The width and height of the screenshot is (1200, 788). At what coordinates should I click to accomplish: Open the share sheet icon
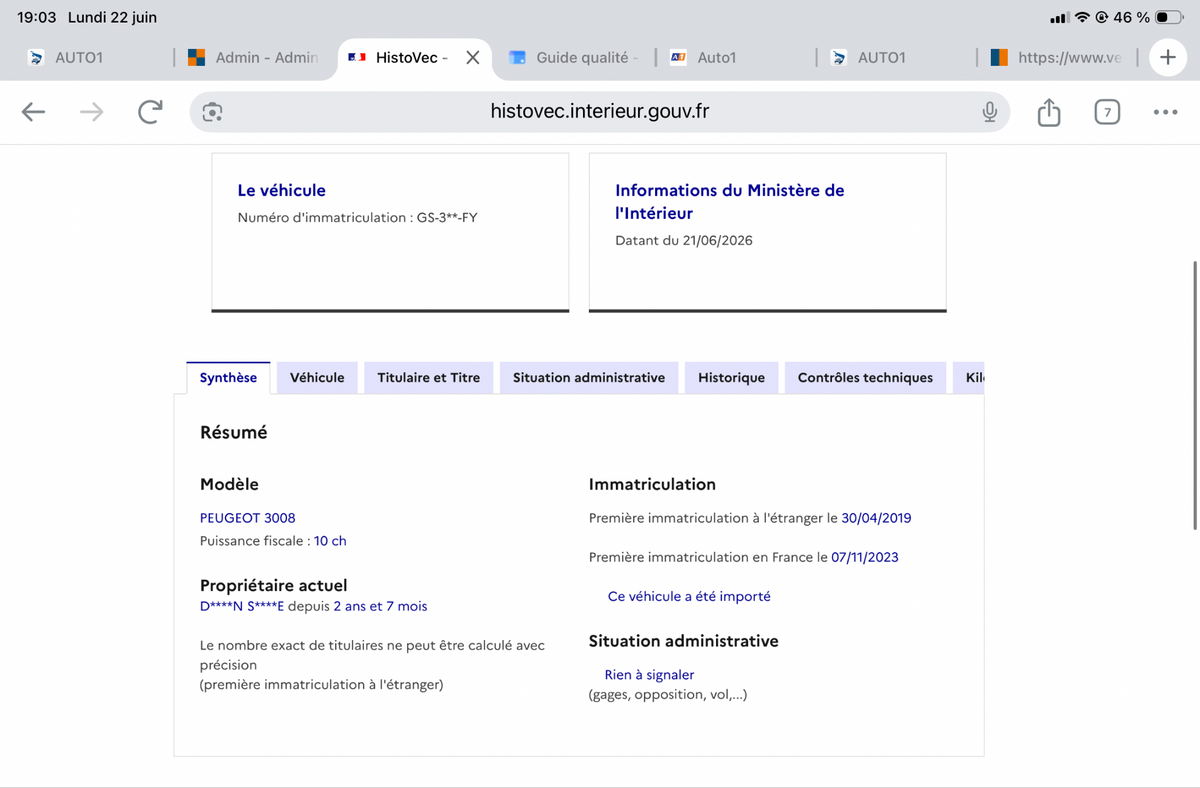tap(1048, 112)
